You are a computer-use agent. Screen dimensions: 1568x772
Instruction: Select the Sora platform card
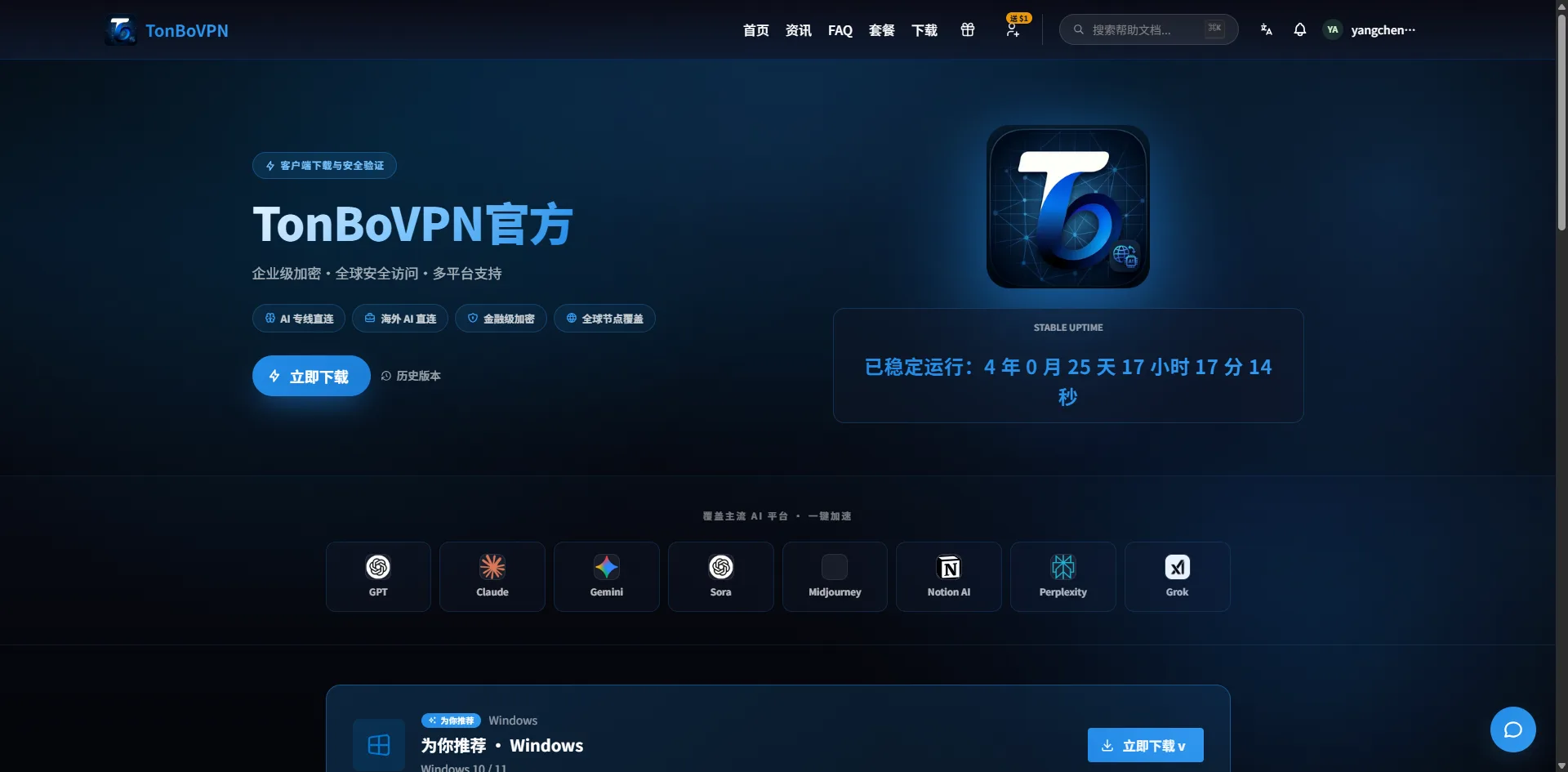point(720,576)
